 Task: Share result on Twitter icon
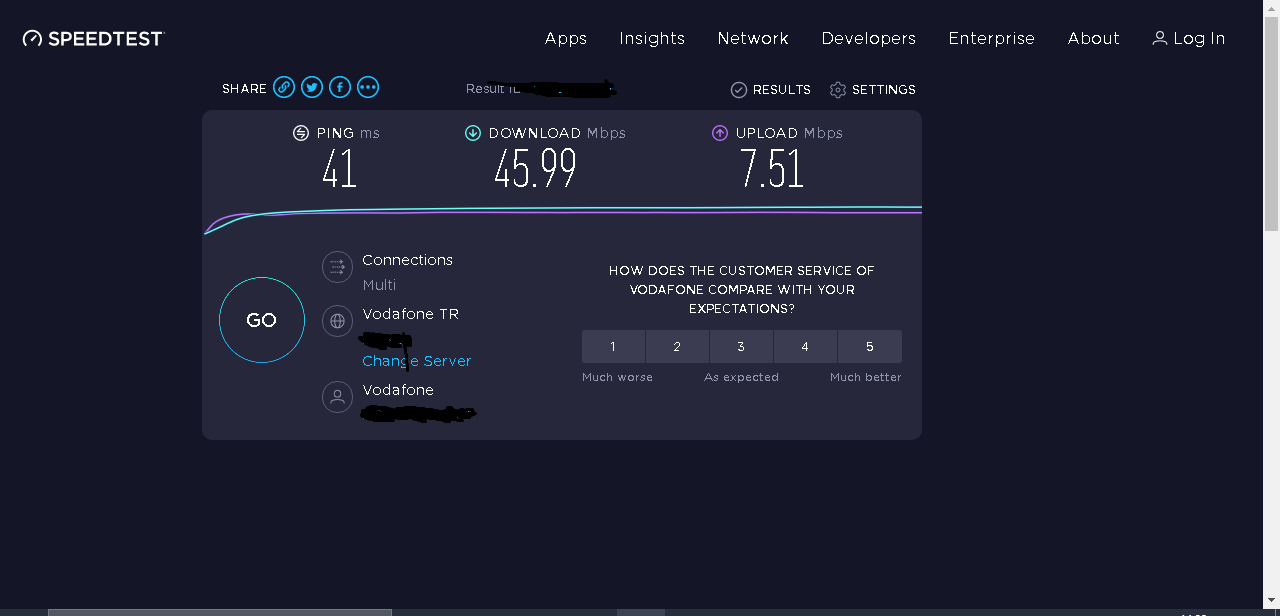click(312, 88)
